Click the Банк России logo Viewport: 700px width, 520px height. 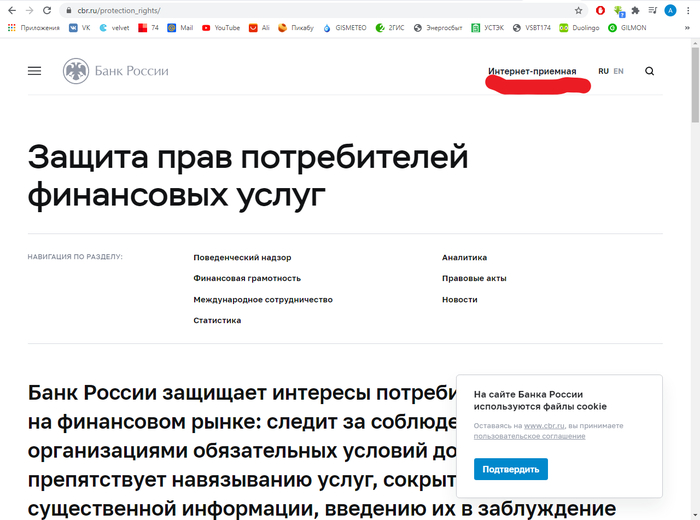pyautogui.click(x=116, y=71)
